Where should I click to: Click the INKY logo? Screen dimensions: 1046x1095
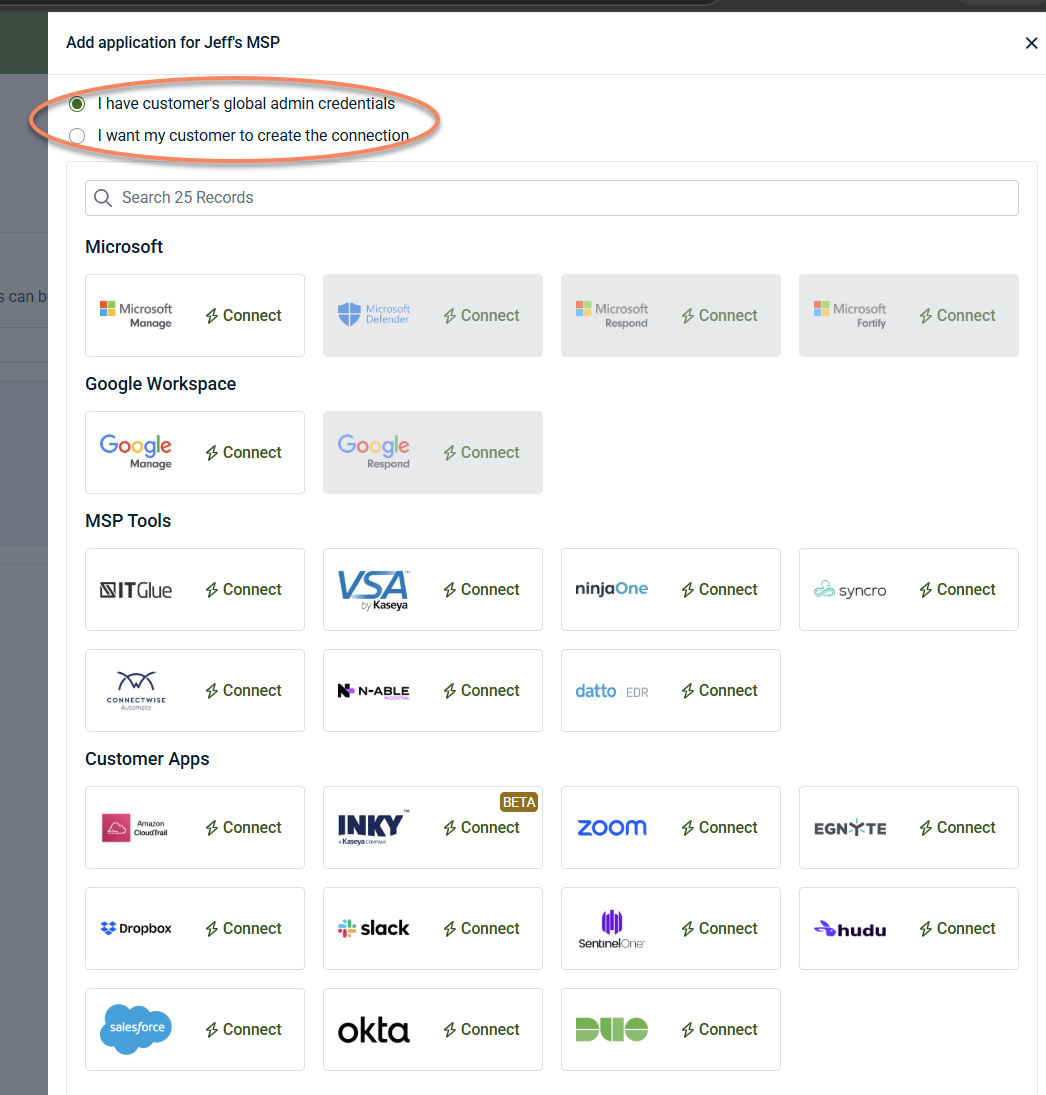click(x=374, y=828)
